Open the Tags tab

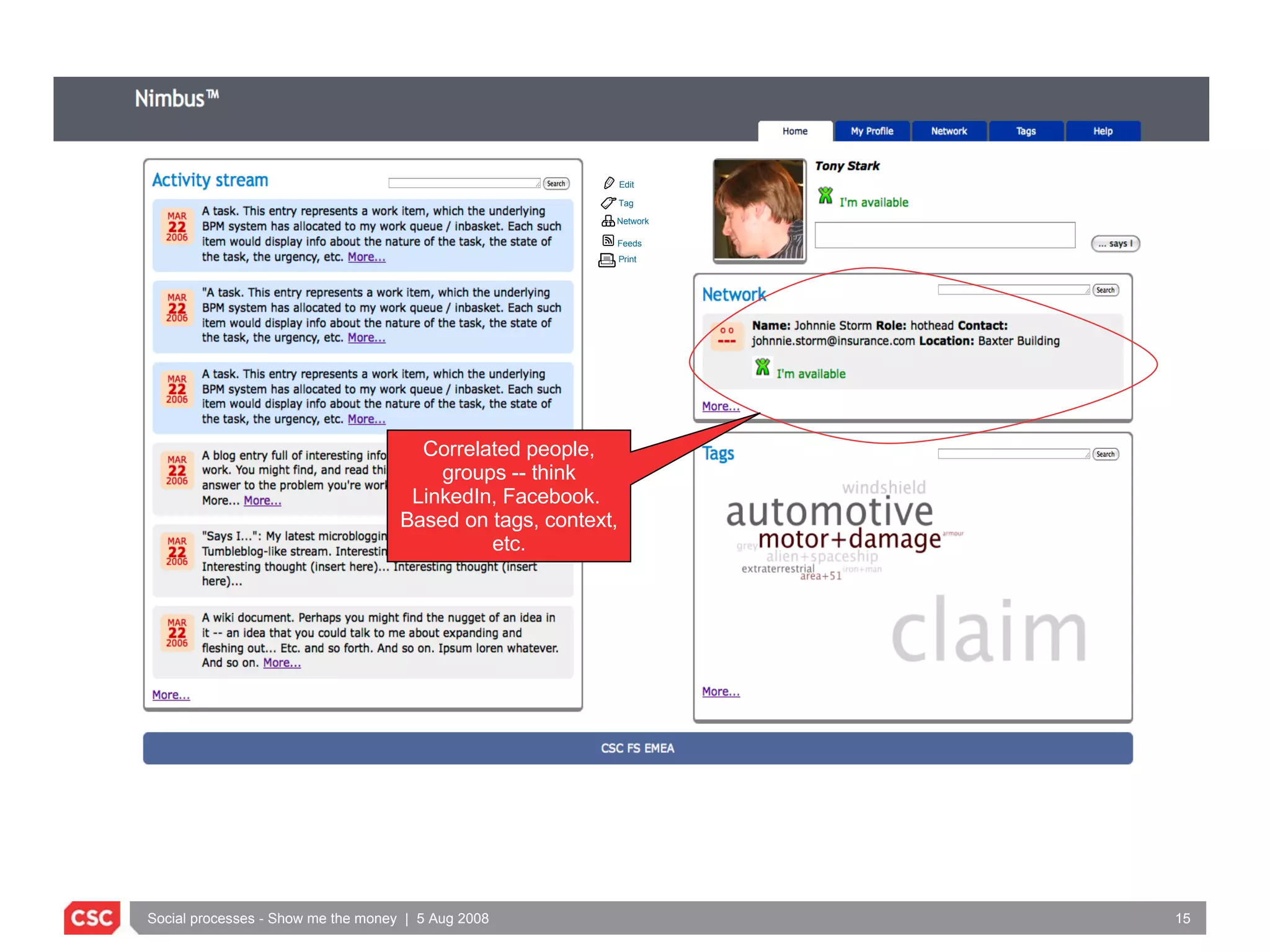tap(1026, 131)
